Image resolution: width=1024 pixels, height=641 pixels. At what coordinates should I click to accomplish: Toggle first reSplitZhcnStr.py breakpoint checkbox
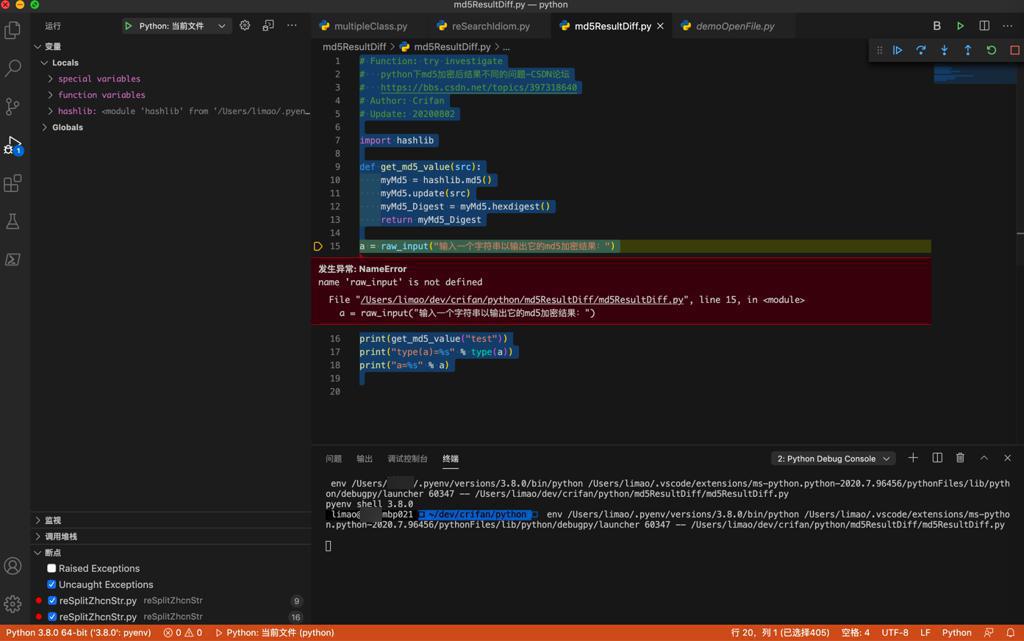click(52, 601)
